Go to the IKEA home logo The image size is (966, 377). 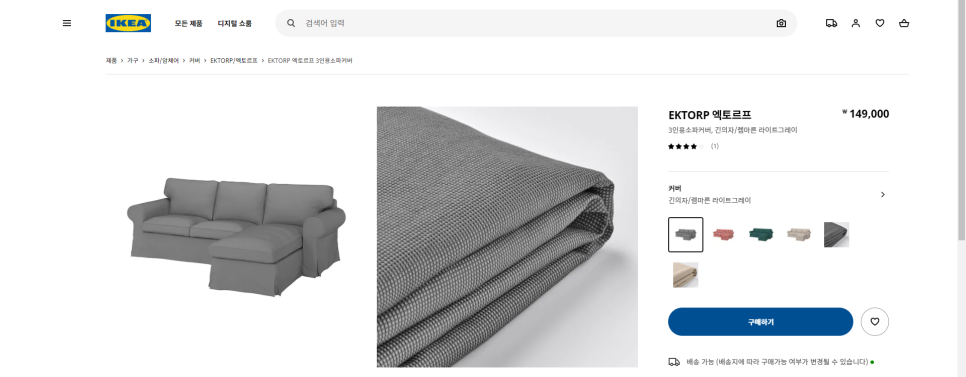[x=128, y=23]
